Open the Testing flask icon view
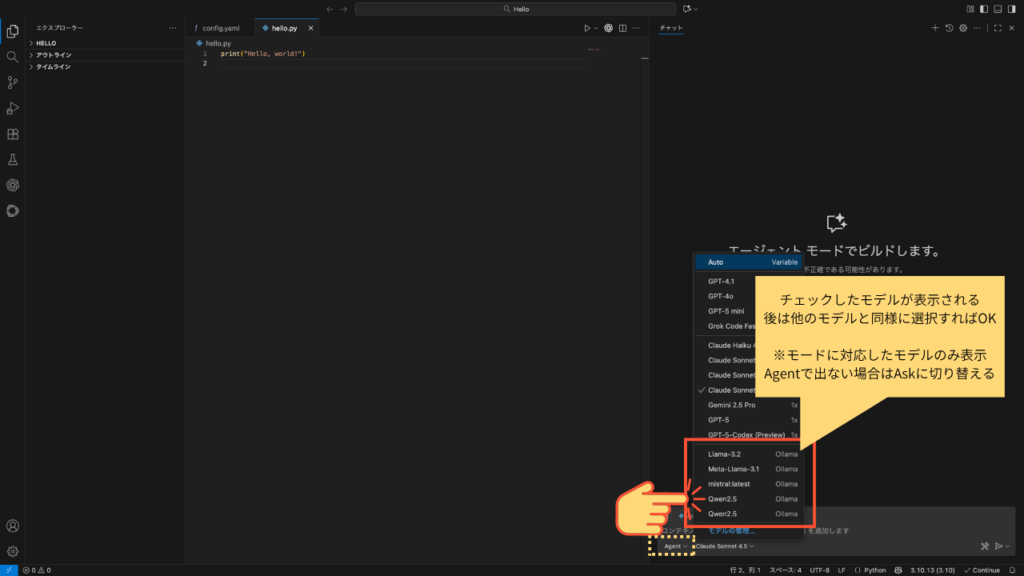The image size is (1024, 576). [13, 159]
